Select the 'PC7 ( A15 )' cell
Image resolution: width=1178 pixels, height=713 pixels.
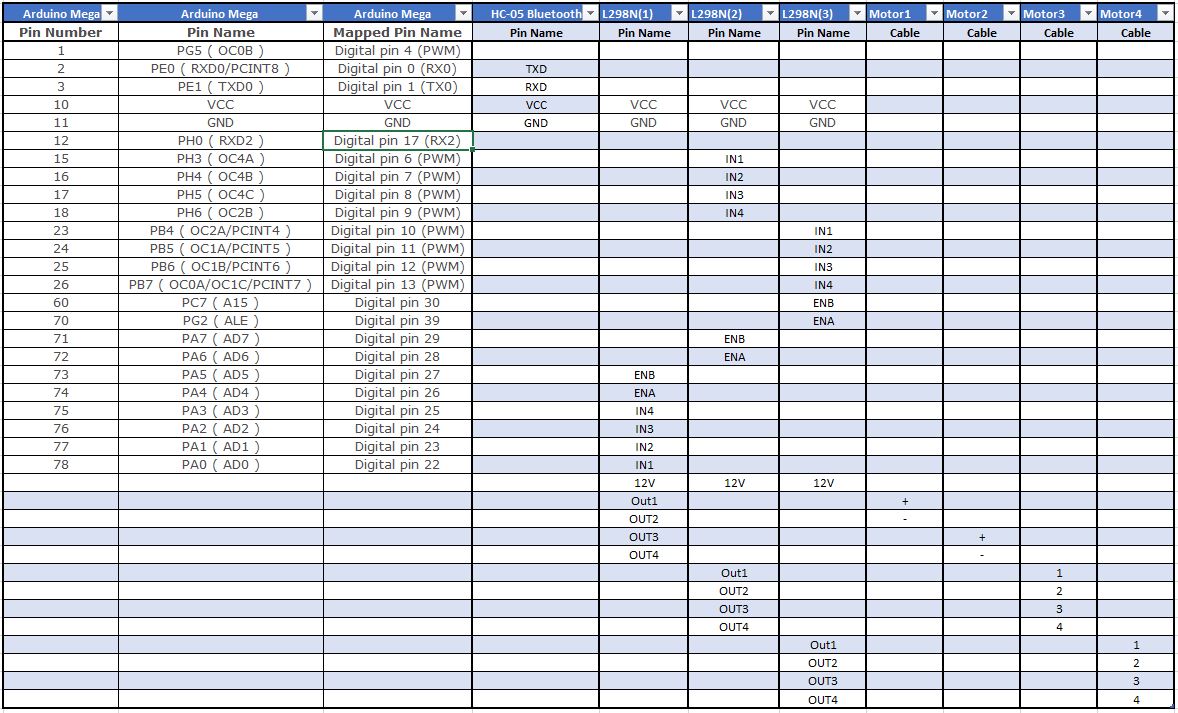tap(221, 303)
